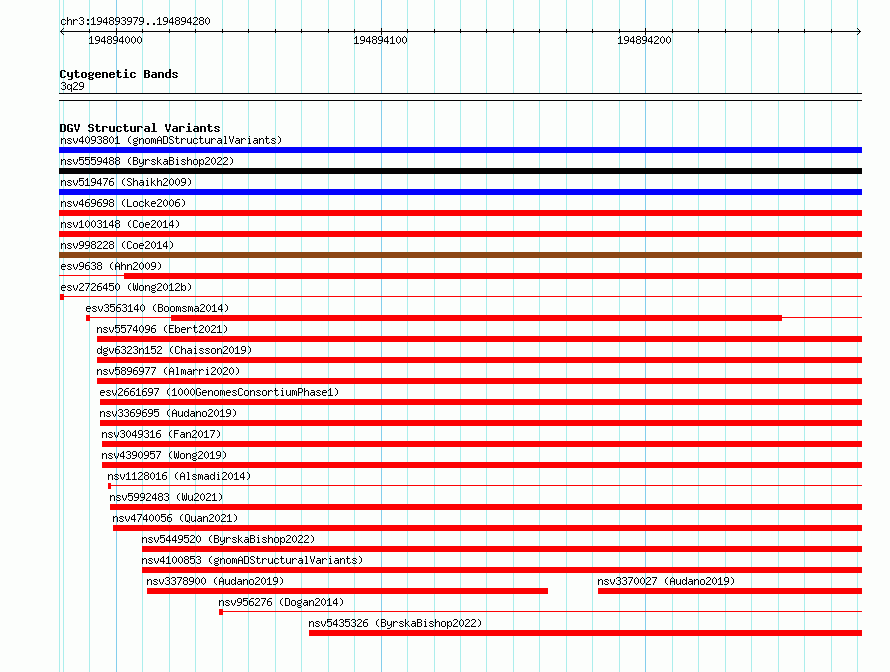Open variant nsv4100853 (gnomADStructuralVariants) label
Screen dimensions: 890x672
coord(252,560)
